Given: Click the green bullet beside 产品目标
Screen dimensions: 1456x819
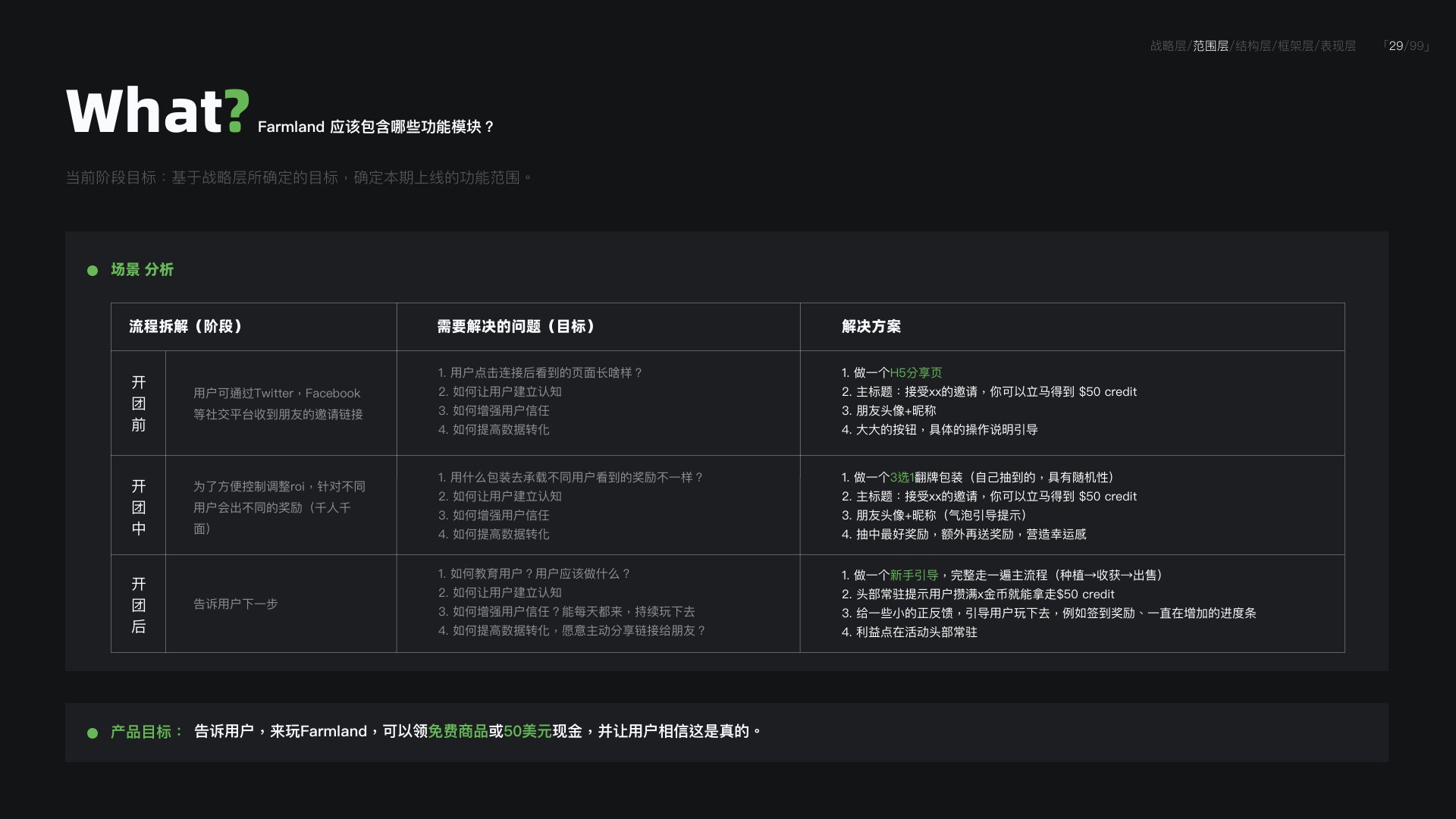Looking at the screenshot, I should pos(93,733).
